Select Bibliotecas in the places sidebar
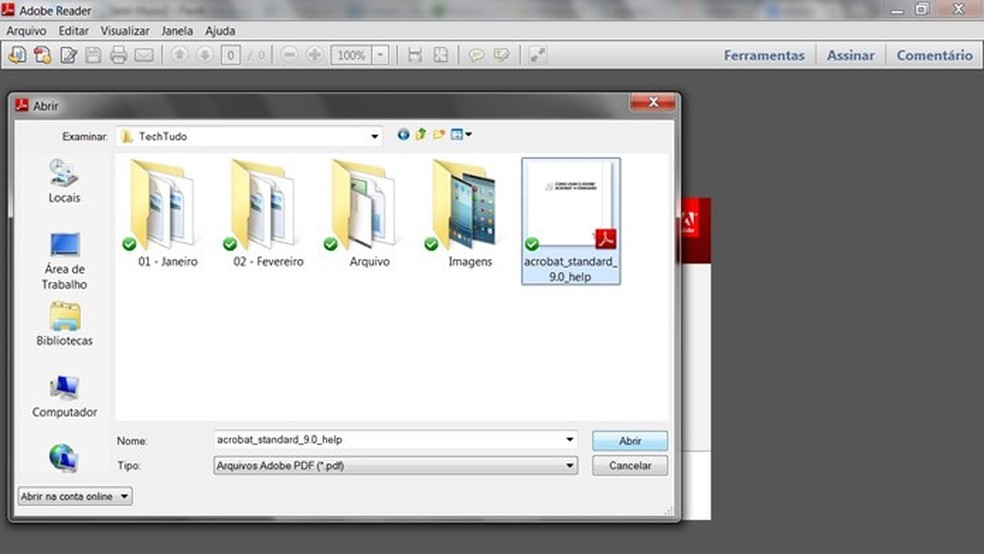The height and width of the screenshot is (554, 984). 64,324
